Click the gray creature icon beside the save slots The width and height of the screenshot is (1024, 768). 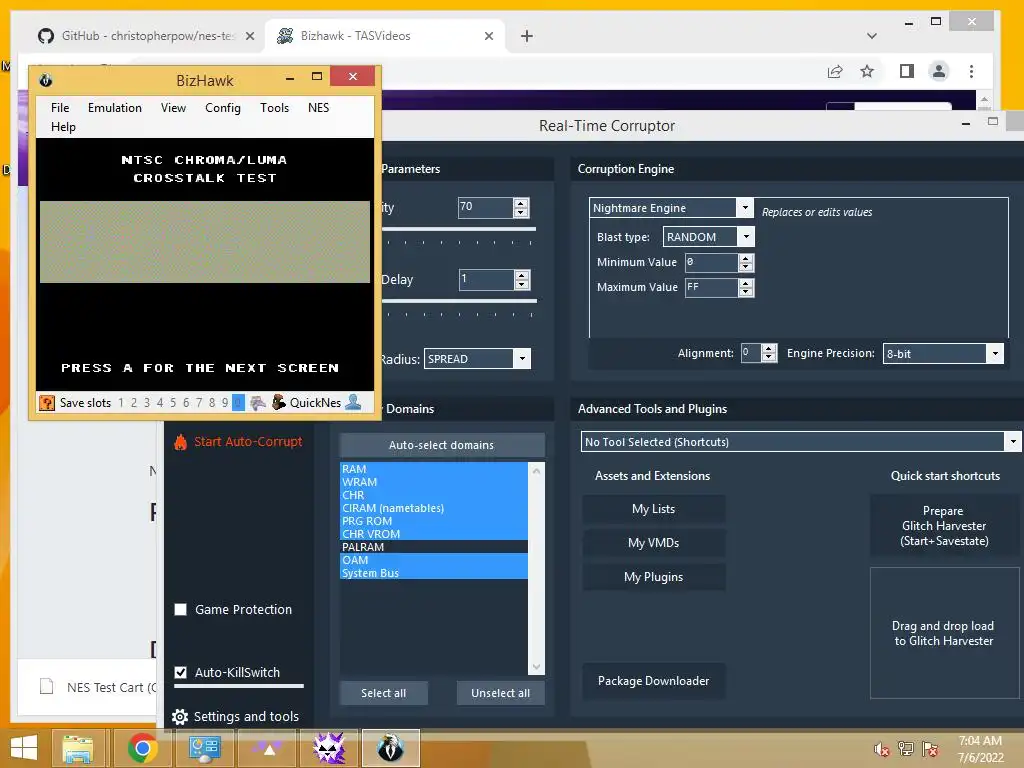[257, 402]
